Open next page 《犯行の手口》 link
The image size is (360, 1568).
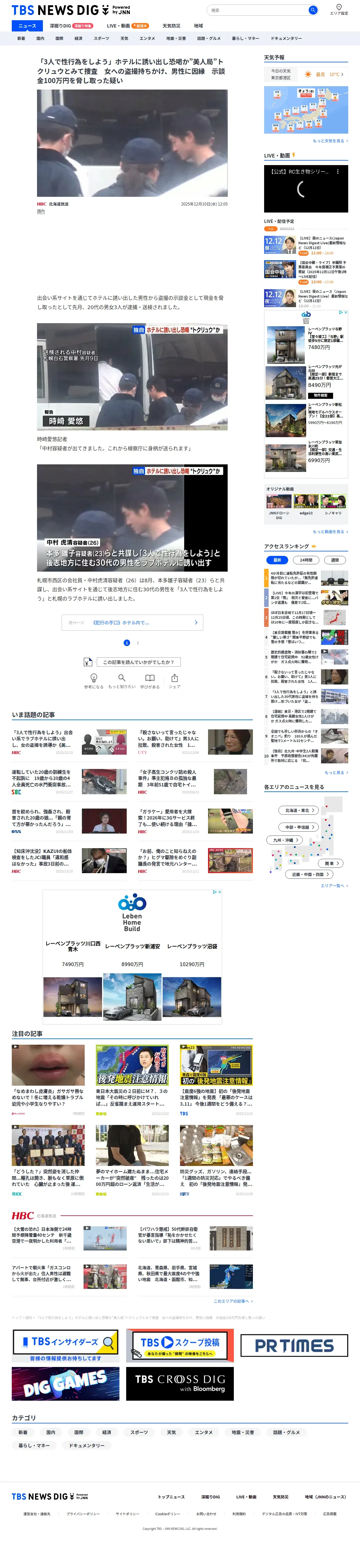(132, 622)
